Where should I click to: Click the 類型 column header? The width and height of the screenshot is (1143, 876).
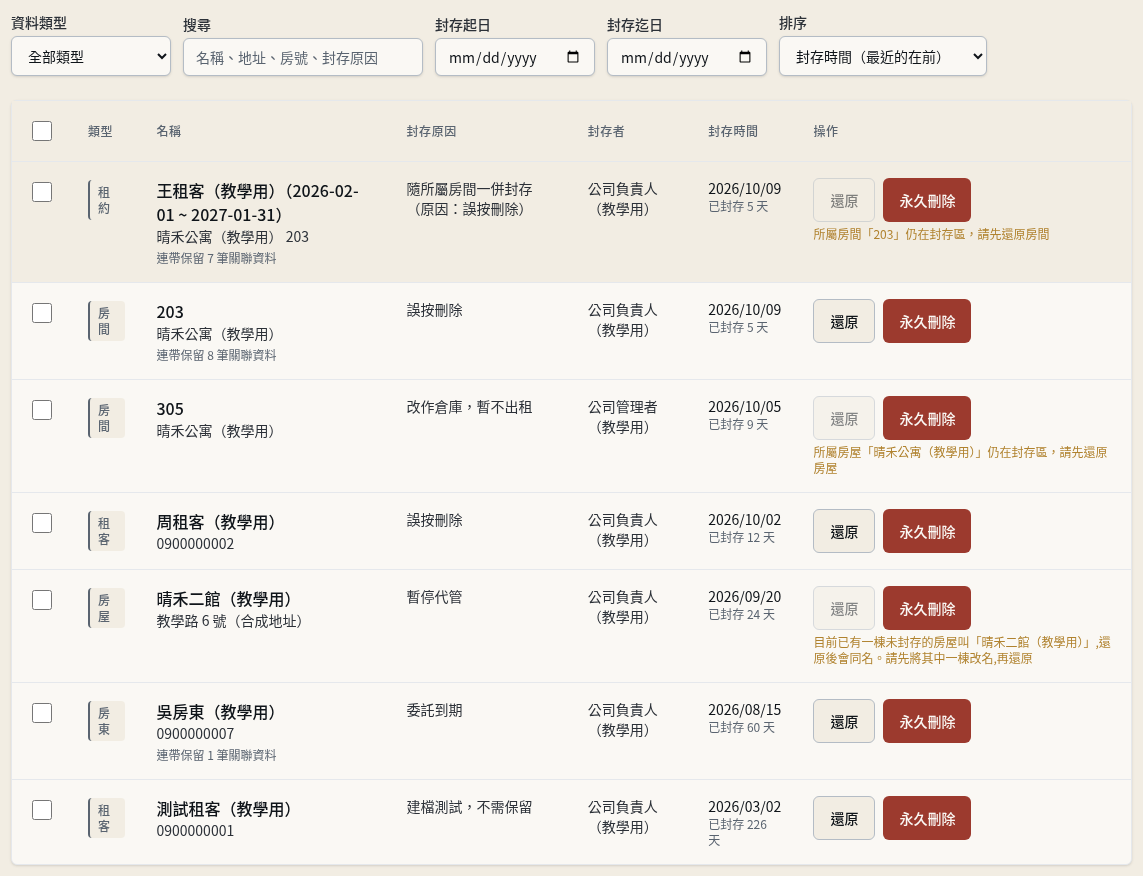click(100, 131)
